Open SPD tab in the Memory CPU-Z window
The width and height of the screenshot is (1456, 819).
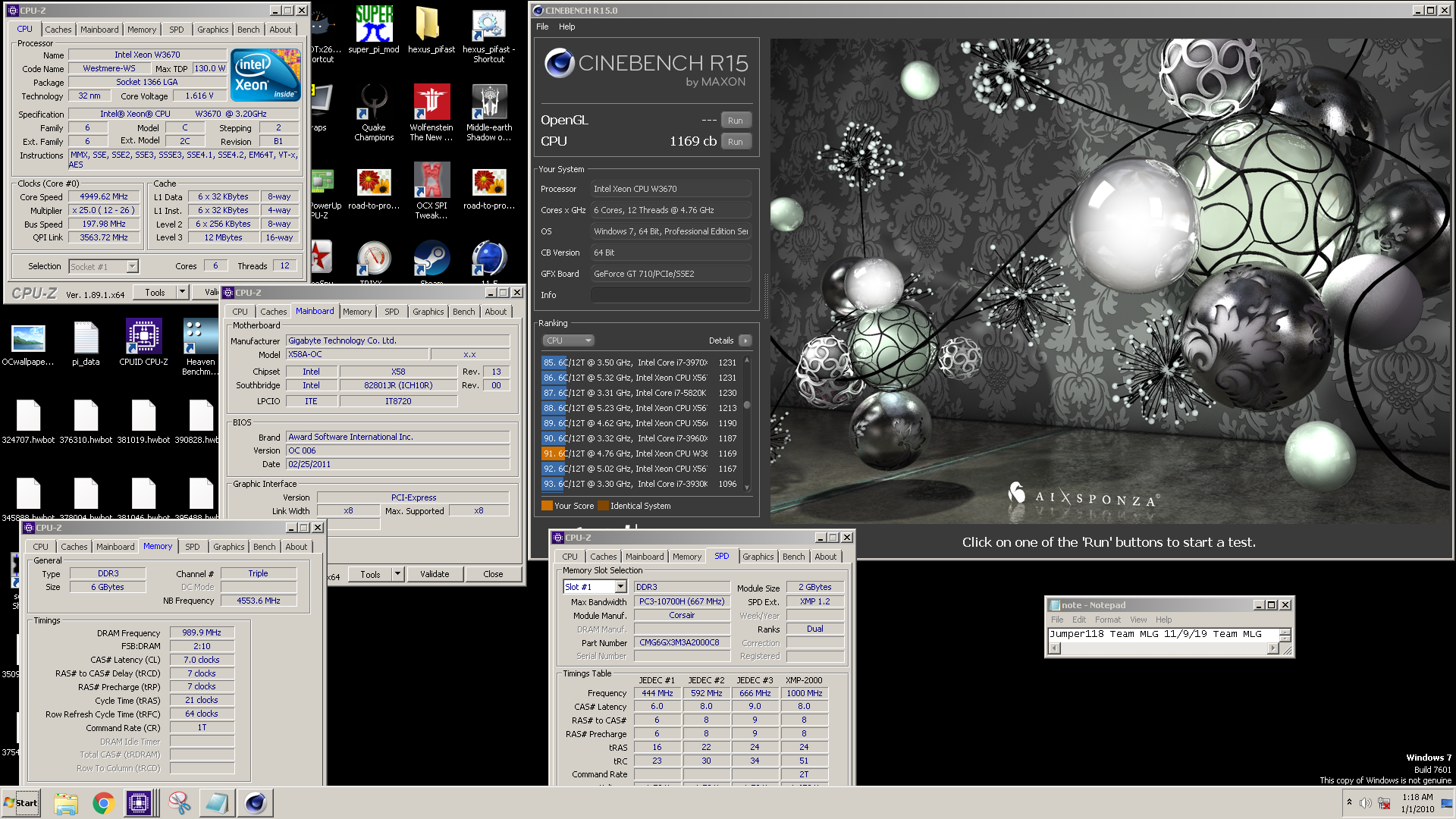click(193, 547)
